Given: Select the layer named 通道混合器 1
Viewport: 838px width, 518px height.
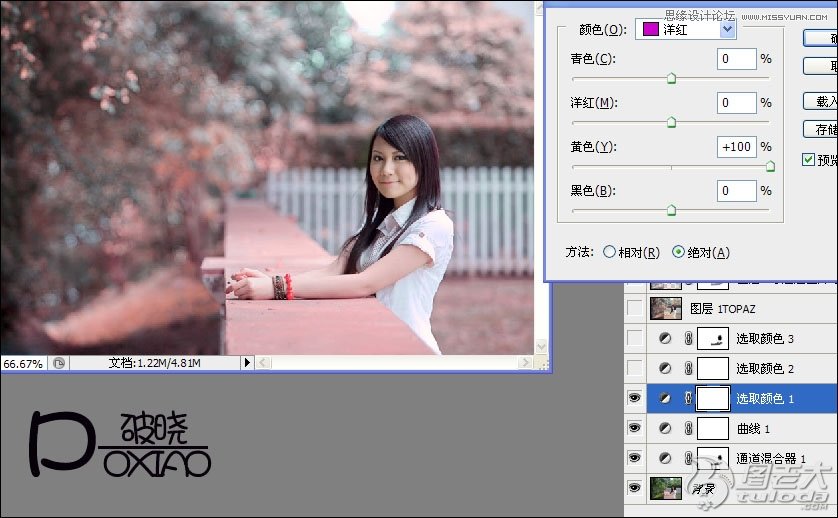Looking at the screenshot, I should point(771,458).
